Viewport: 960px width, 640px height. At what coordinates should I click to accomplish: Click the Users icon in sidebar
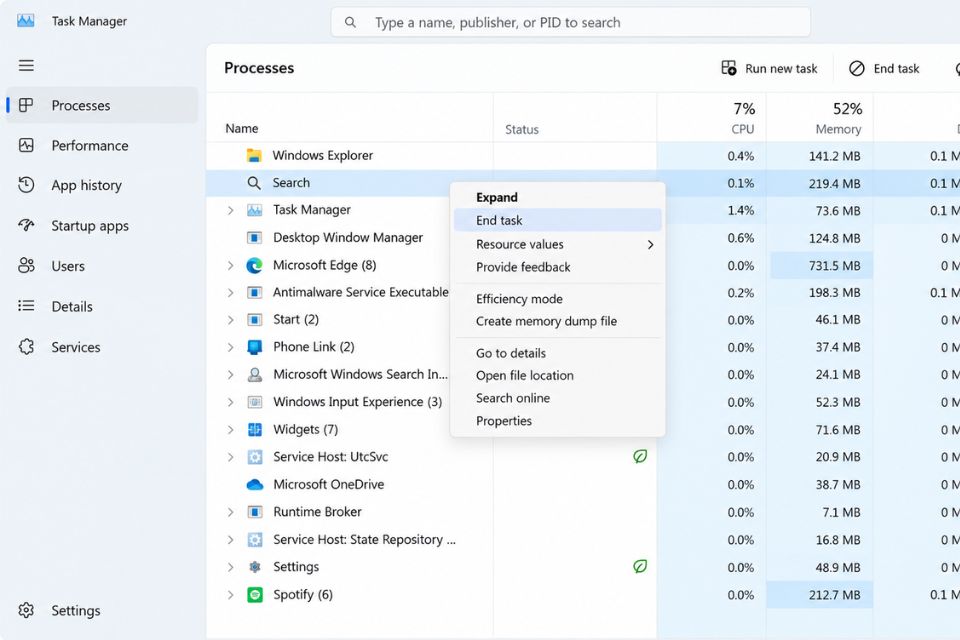click(26, 266)
